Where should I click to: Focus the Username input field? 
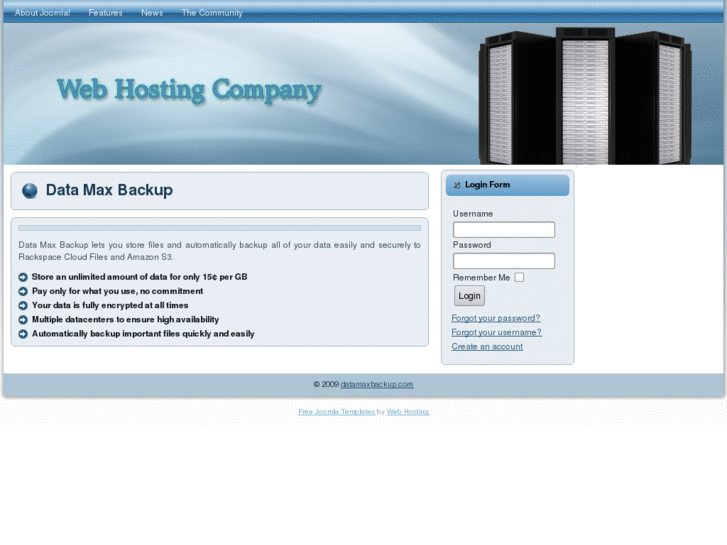pos(504,230)
